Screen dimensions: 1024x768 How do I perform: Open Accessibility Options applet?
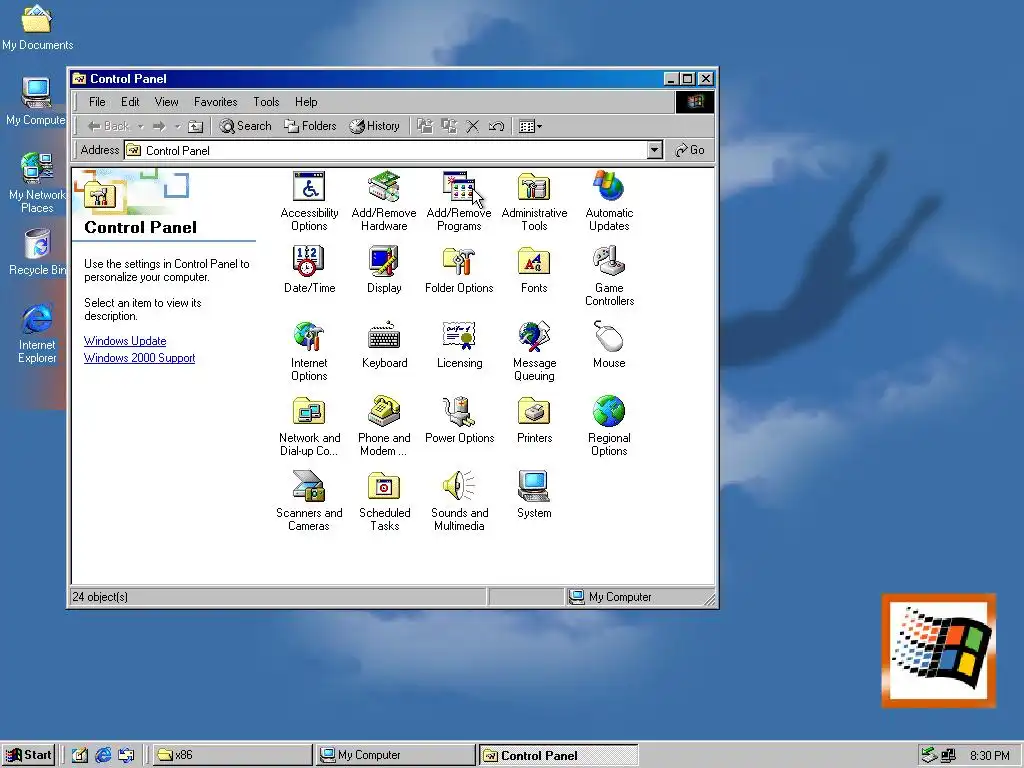(309, 201)
